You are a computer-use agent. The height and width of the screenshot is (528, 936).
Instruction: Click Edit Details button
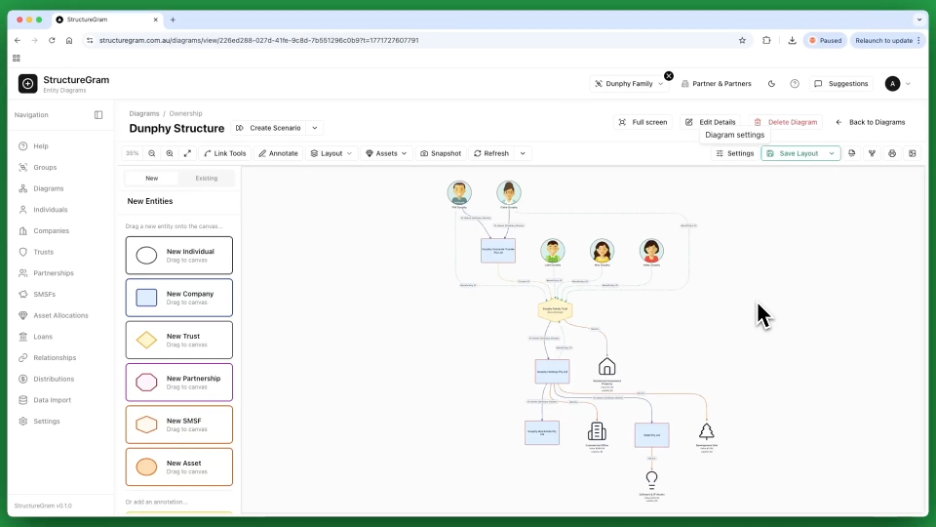[710, 122]
